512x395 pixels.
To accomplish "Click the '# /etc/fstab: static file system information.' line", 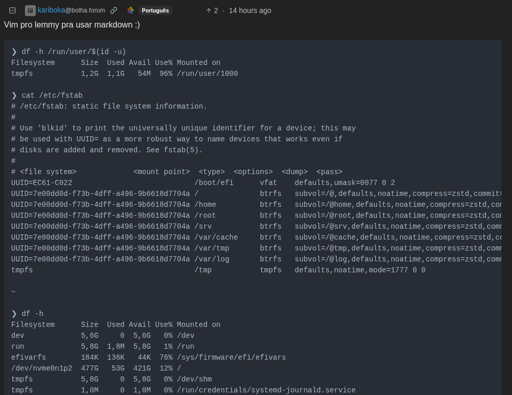I will tap(109, 106).
